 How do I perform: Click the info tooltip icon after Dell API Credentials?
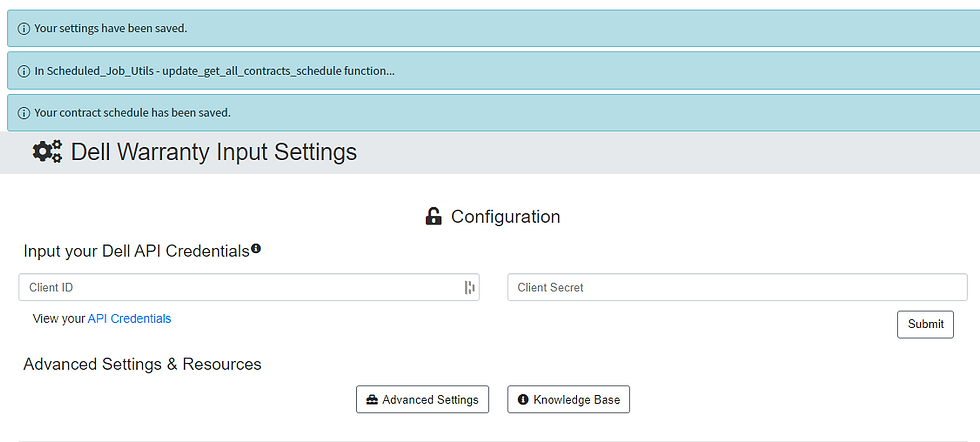(256, 249)
